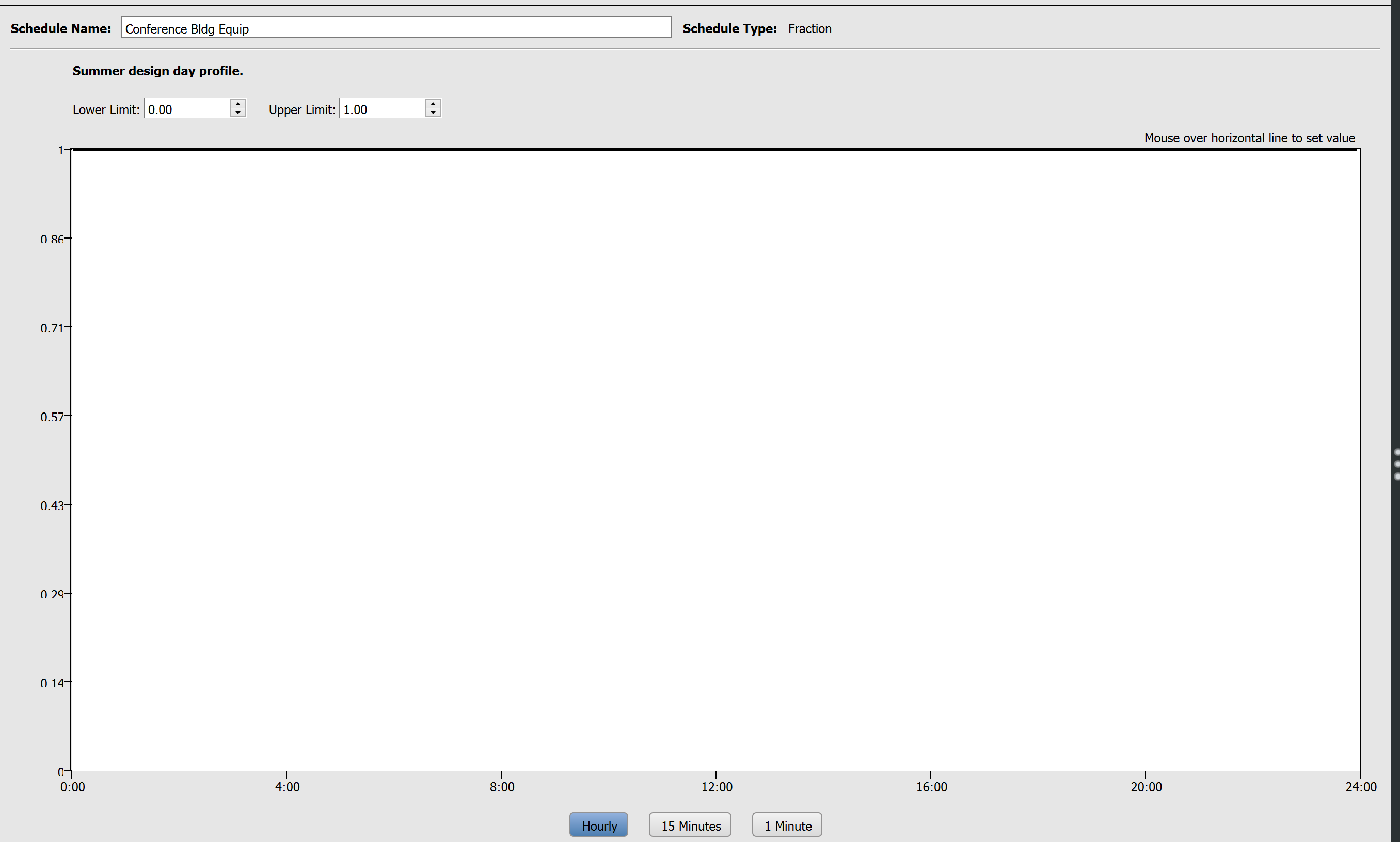Click the 0.71 value axis label
Image resolution: width=1400 pixels, height=842 pixels.
pyautogui.click(x=52, y=328)
